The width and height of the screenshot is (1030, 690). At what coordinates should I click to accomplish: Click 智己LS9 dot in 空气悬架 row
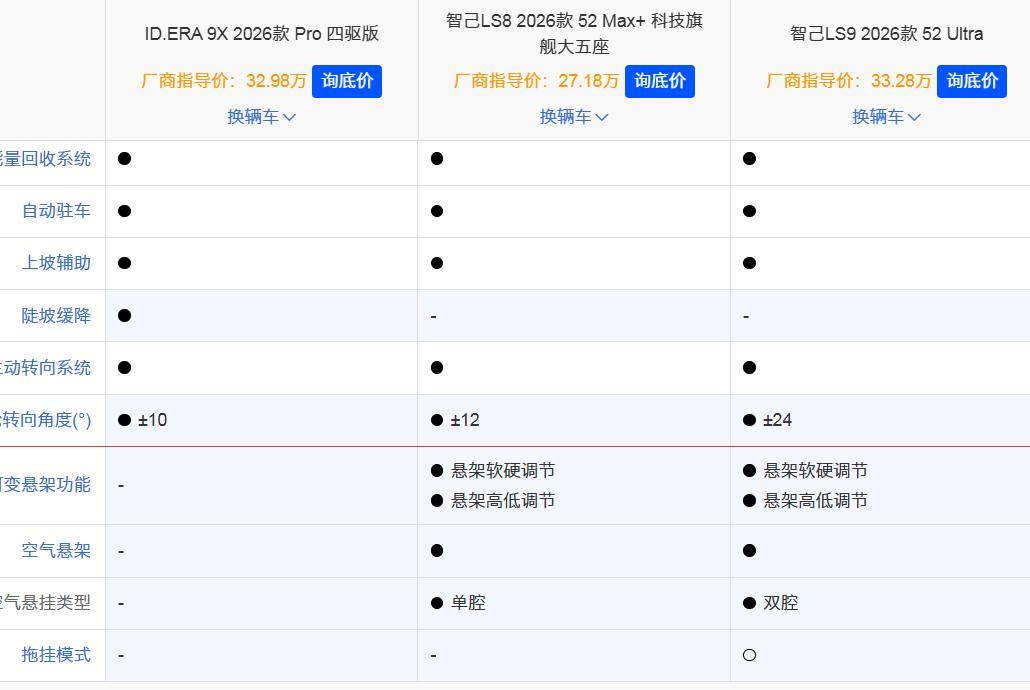[750, 551]
